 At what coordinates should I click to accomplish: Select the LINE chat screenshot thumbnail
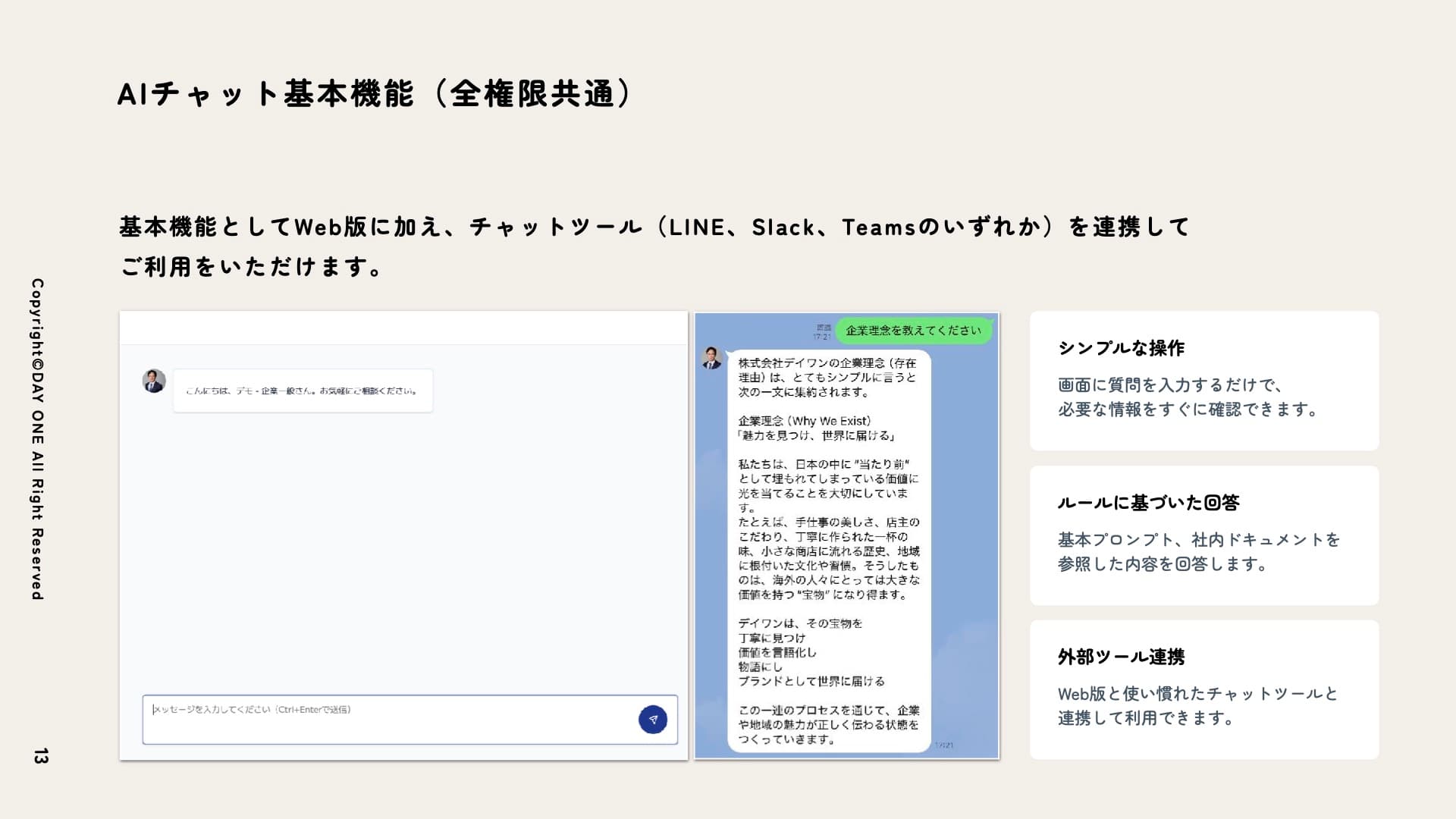click(x=846, y=535)
